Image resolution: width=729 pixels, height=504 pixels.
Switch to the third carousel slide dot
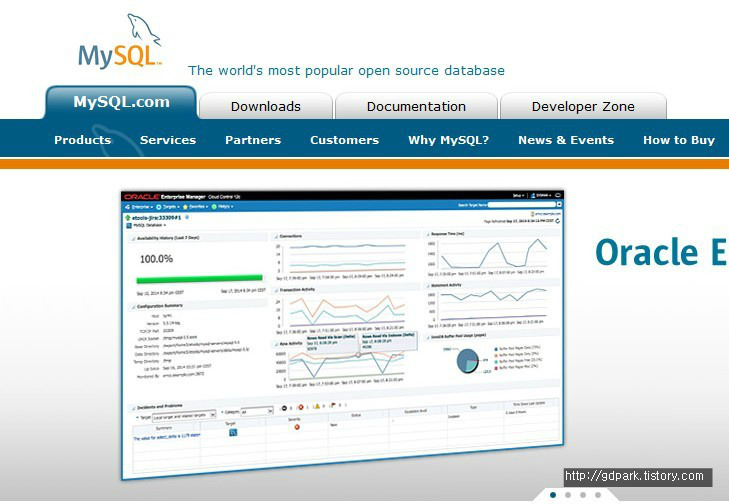pyautogui.click(x=583, y=495)
